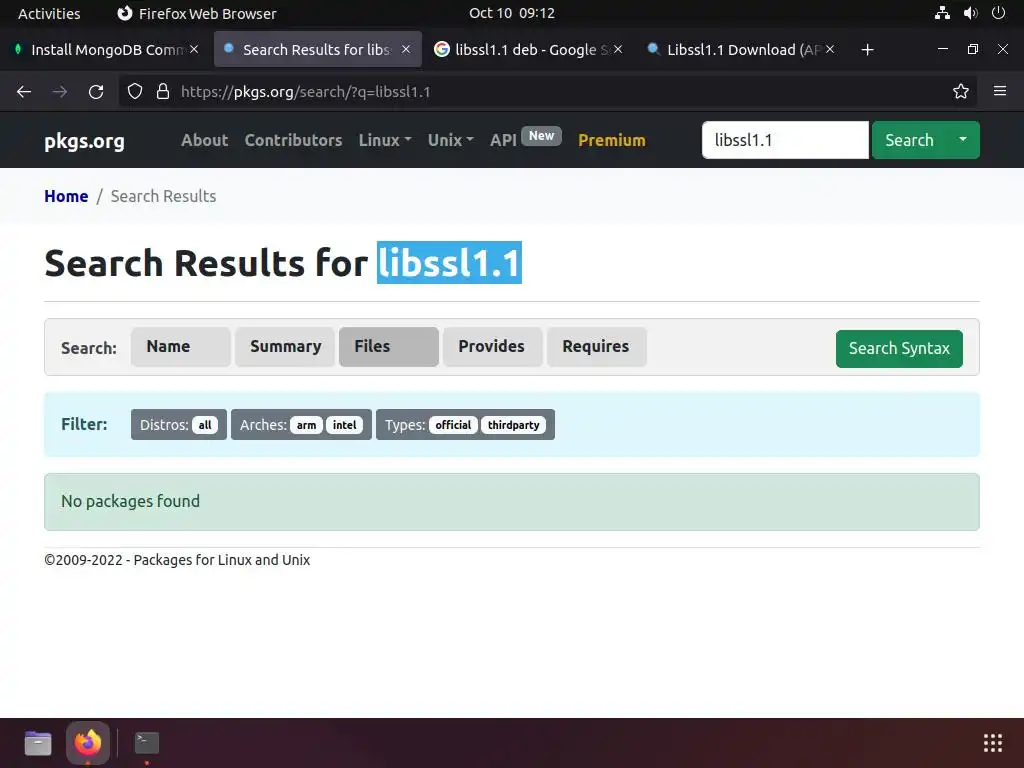Close the Search Results tab
The height and width of the screenshot is (768, 1024).
coord(406,50)
